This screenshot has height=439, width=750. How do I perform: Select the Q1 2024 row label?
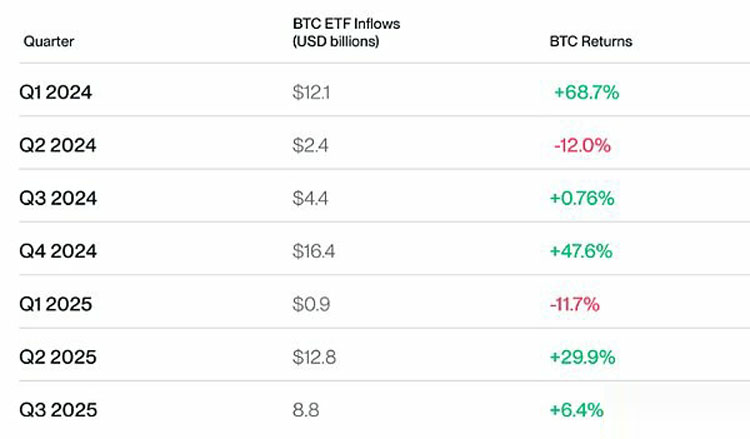[x=57, y=92]
